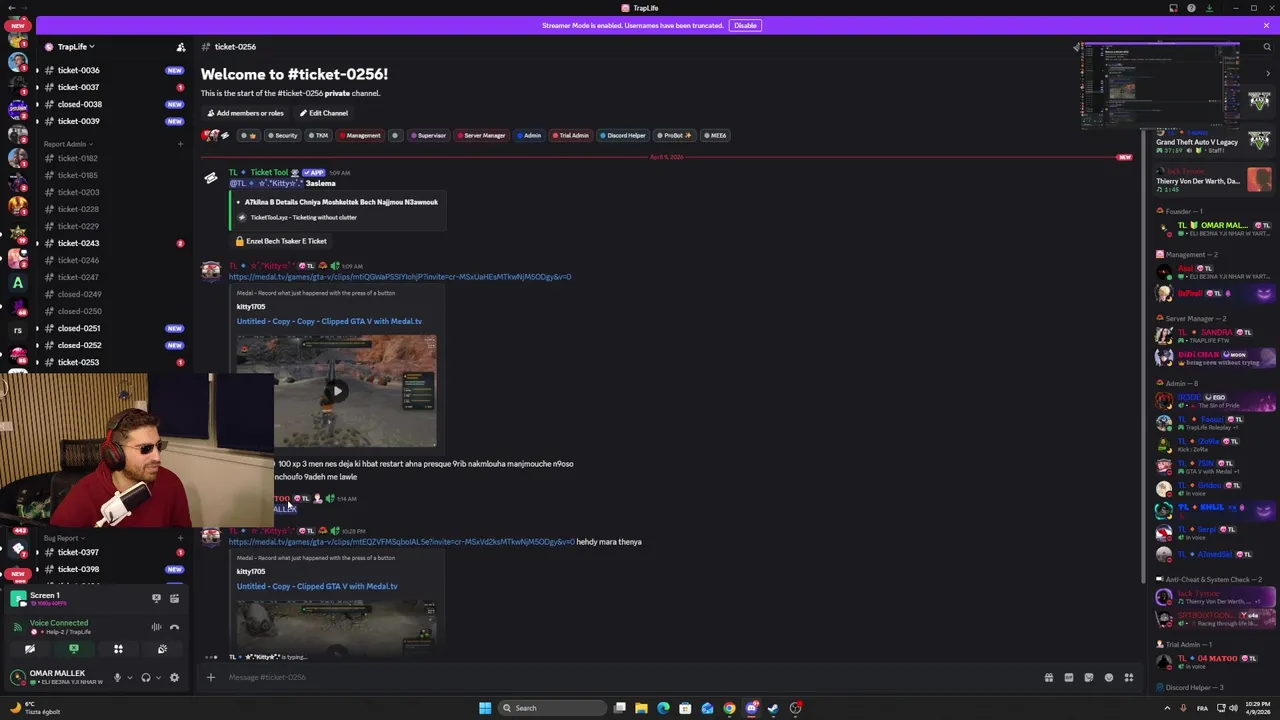
Task: Click the inbox icon in title bar
Action: click(x=1174, y=8)
